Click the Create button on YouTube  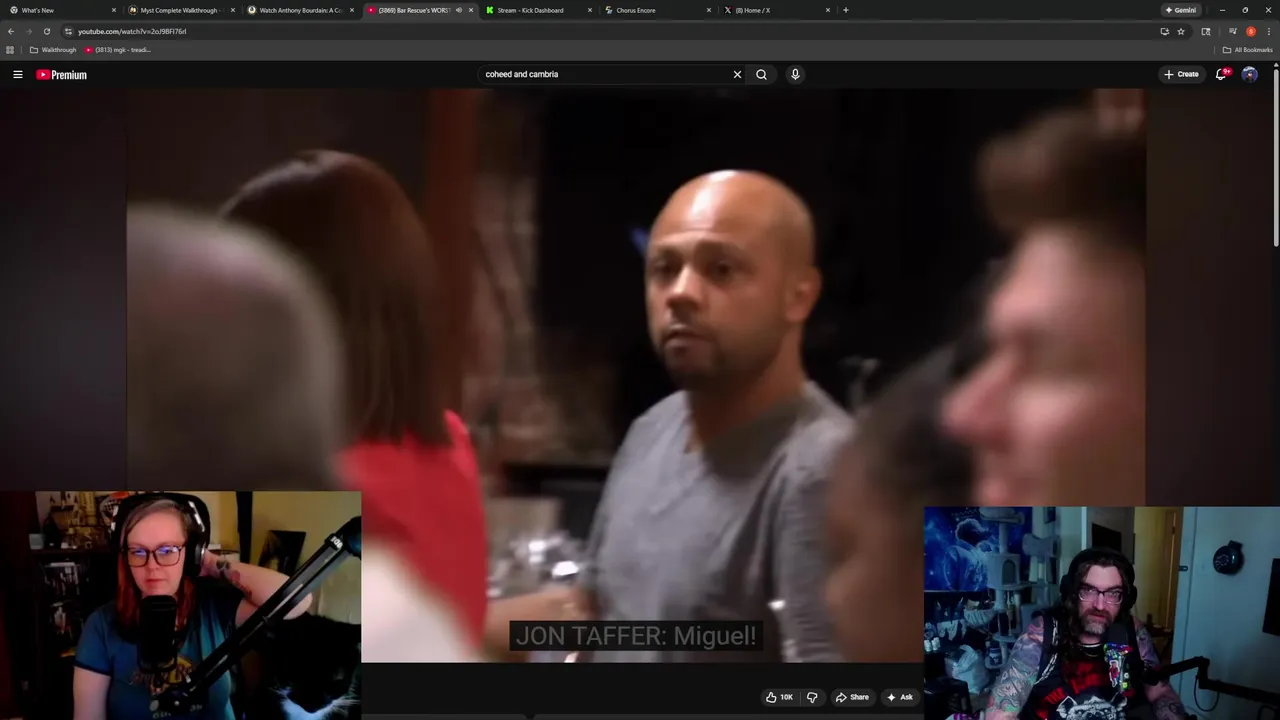[1181, 74]
